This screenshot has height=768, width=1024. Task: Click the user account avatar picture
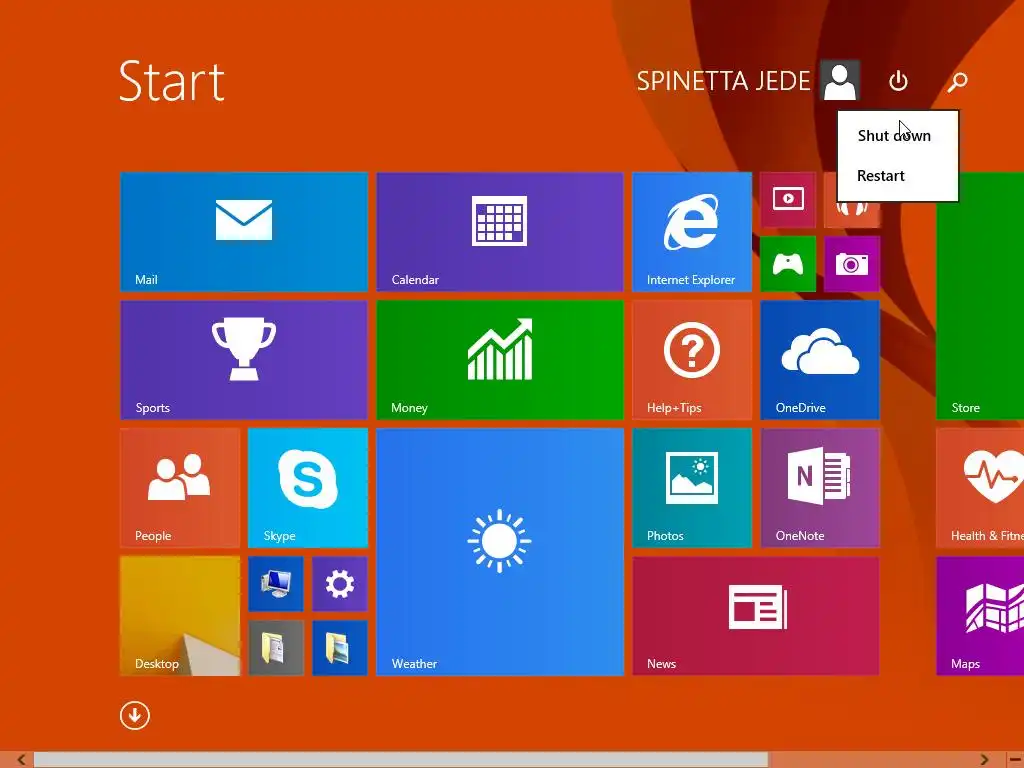pos(840,81)
